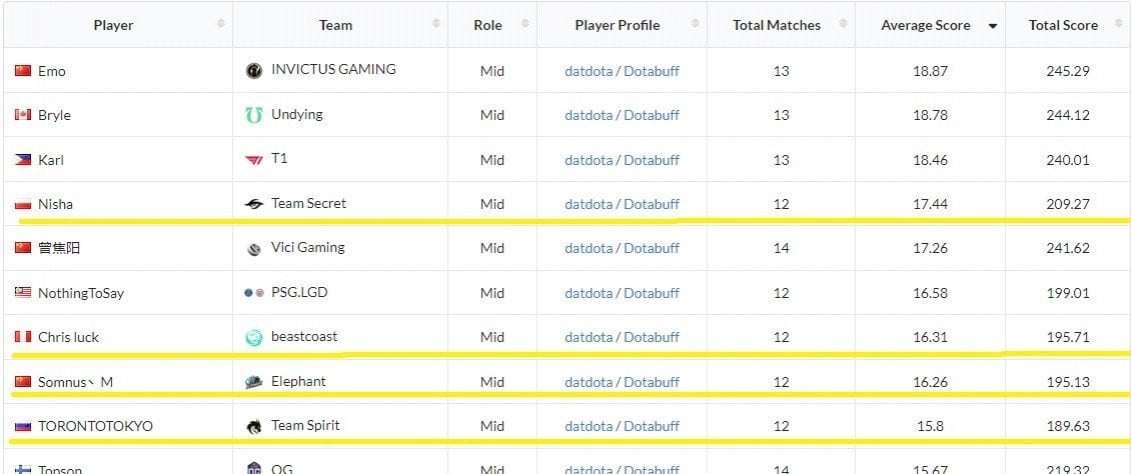Viewport: 1131px width, 474px height.
Task: Click the INVICTUS GAMING team logo icon
Action: [x=254, y=71]
